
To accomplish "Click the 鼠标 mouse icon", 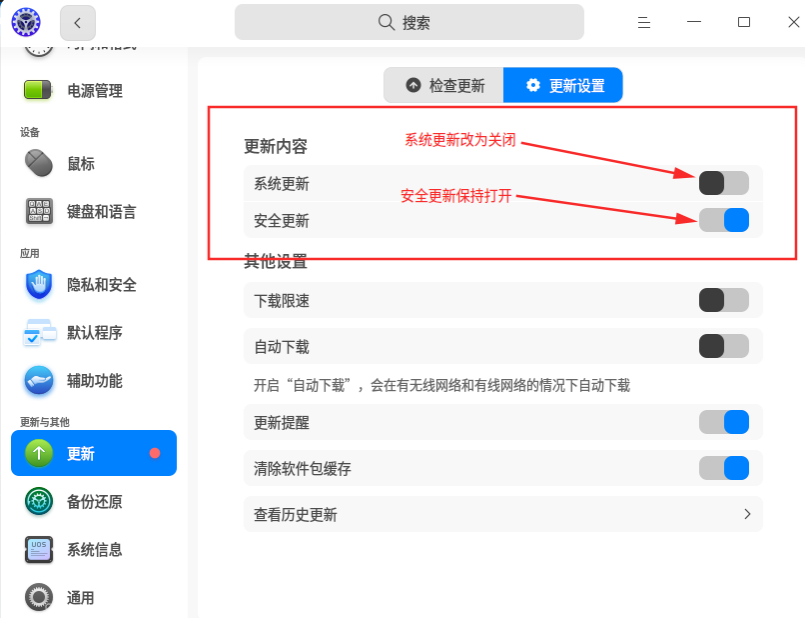I will point(39,163).
